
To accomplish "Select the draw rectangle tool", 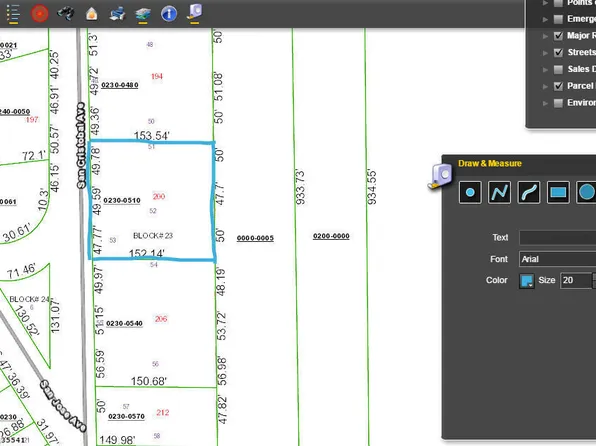I will pyautogui.click(x=558, y=192).
